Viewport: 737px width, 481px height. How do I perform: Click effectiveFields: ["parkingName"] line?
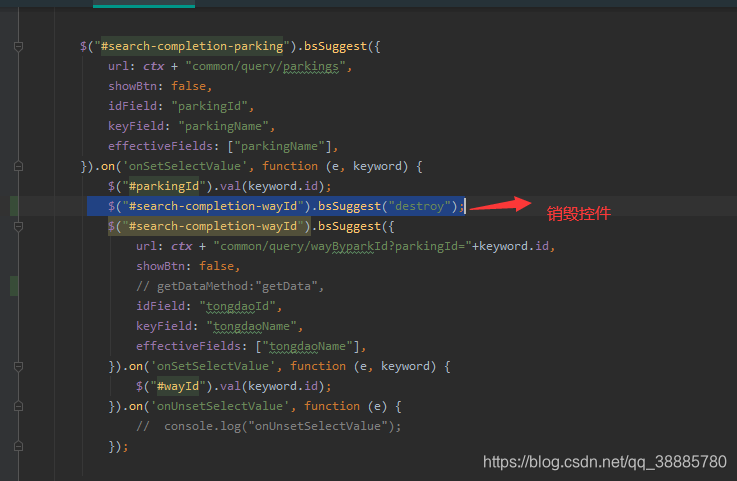click(223, 146)
